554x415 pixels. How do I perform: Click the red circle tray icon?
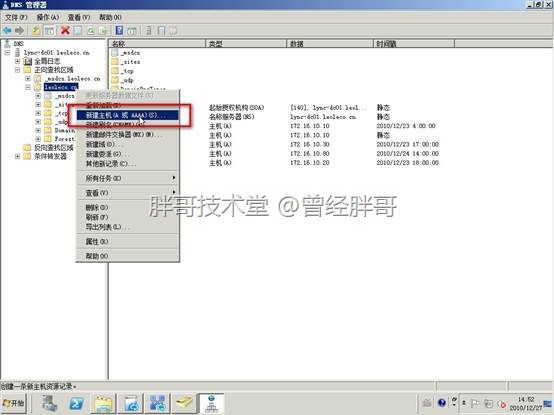point(501,404)
